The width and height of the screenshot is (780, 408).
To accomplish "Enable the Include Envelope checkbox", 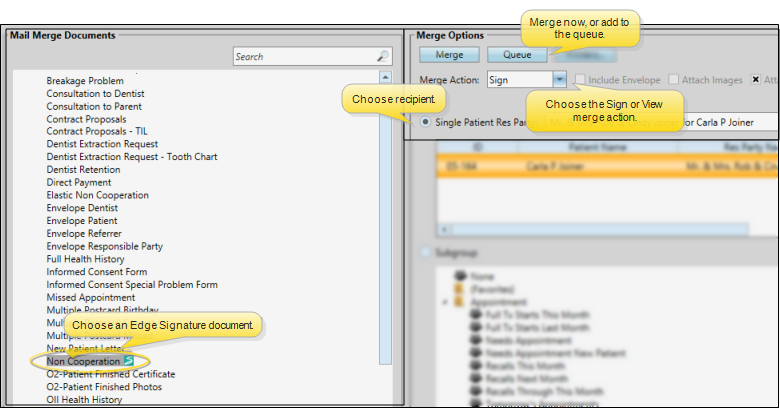I will pyautogui.click(x=581, y=79).
